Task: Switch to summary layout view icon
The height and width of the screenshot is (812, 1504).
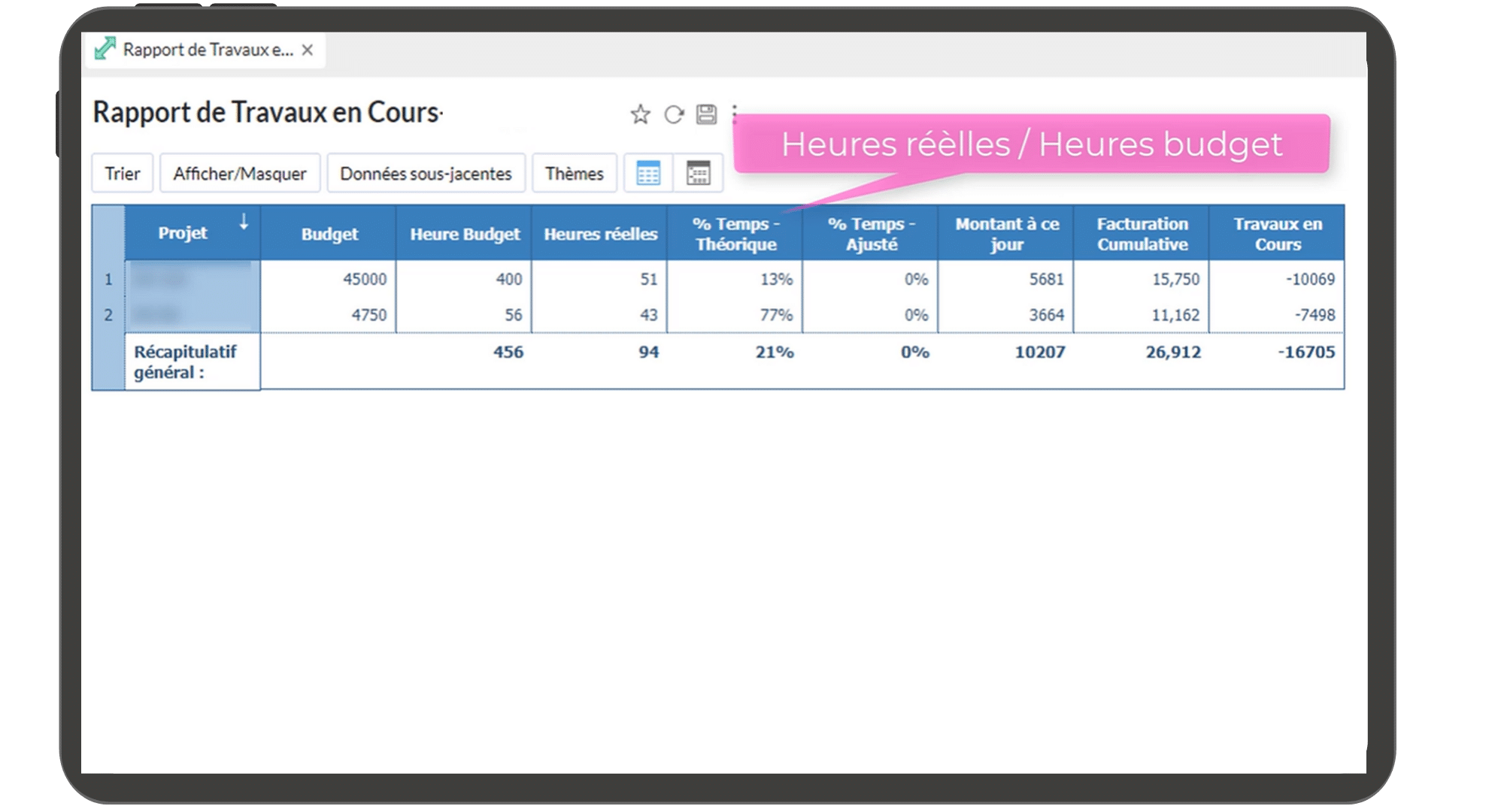Action: pyautogui.click(x=699, y=174)
